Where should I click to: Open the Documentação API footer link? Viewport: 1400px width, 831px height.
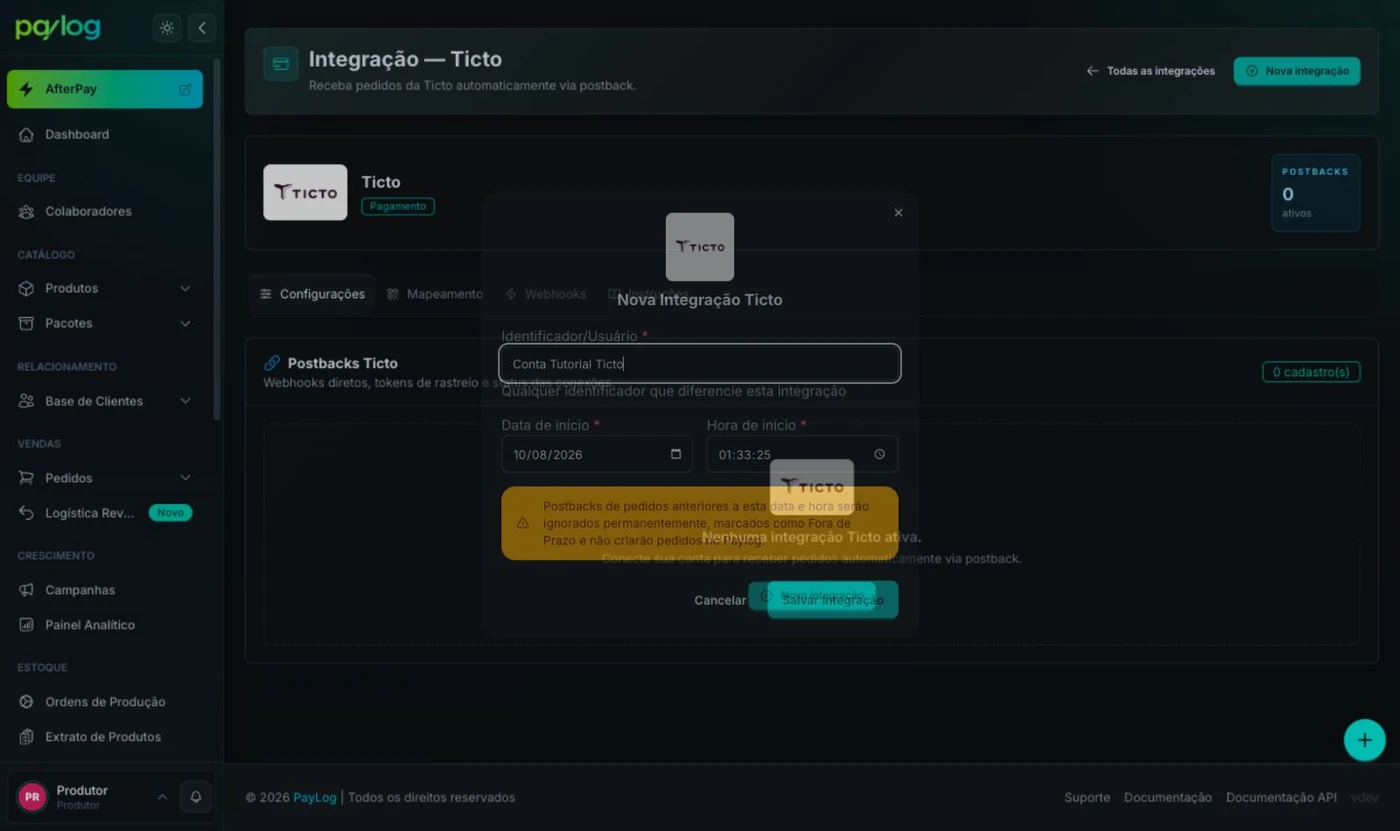tap(1281, 798)
